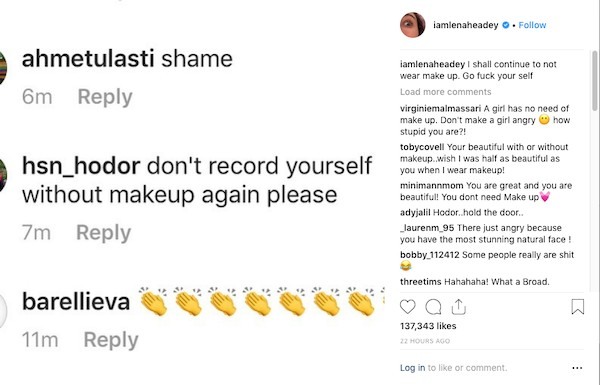Image resolution: width=600 pixels, height=385 pixels.
Task: Open hsn_hodor's profile from username
Action: (81, 166)
